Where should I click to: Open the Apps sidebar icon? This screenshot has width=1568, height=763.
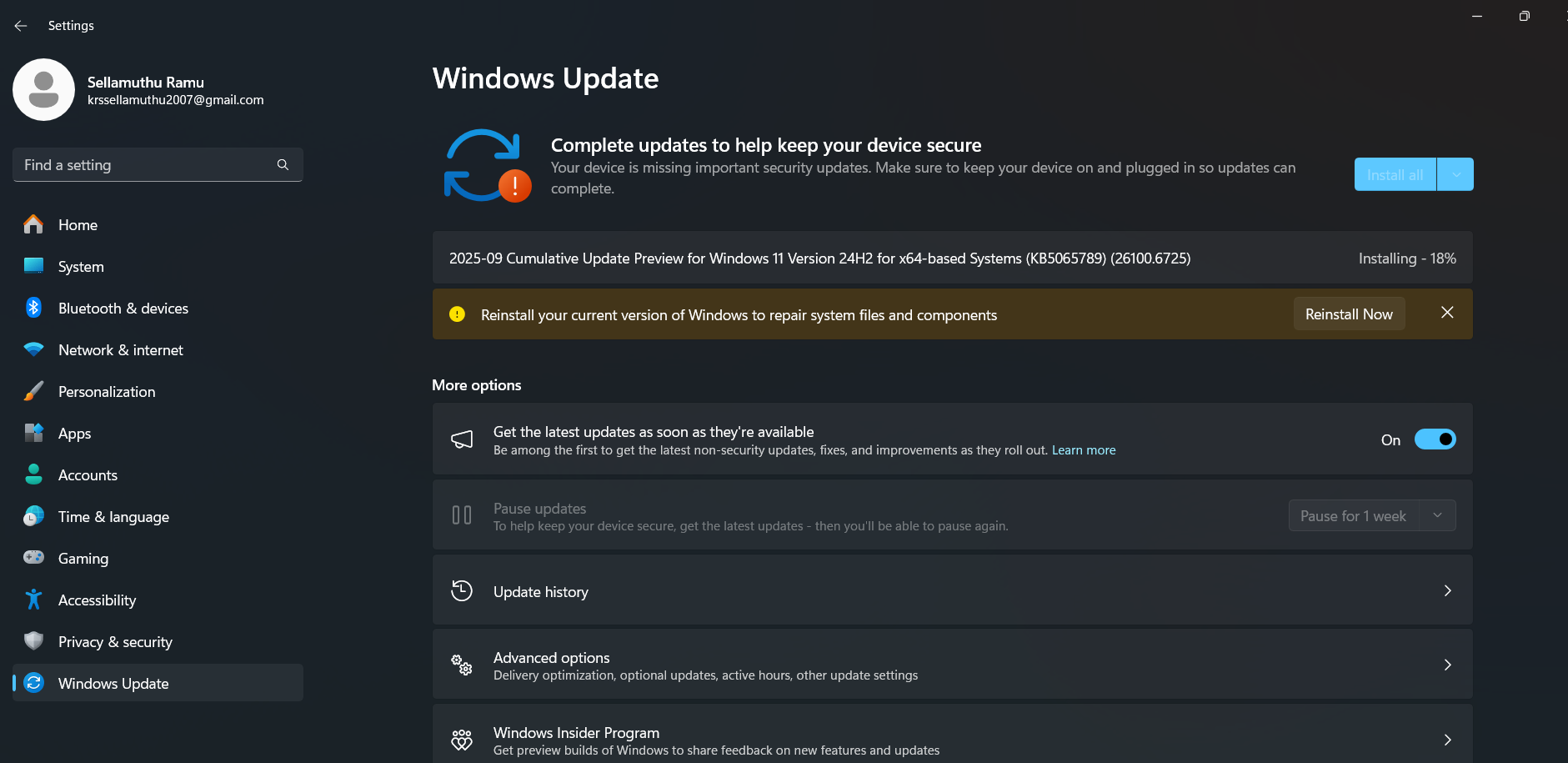(33, 433)
